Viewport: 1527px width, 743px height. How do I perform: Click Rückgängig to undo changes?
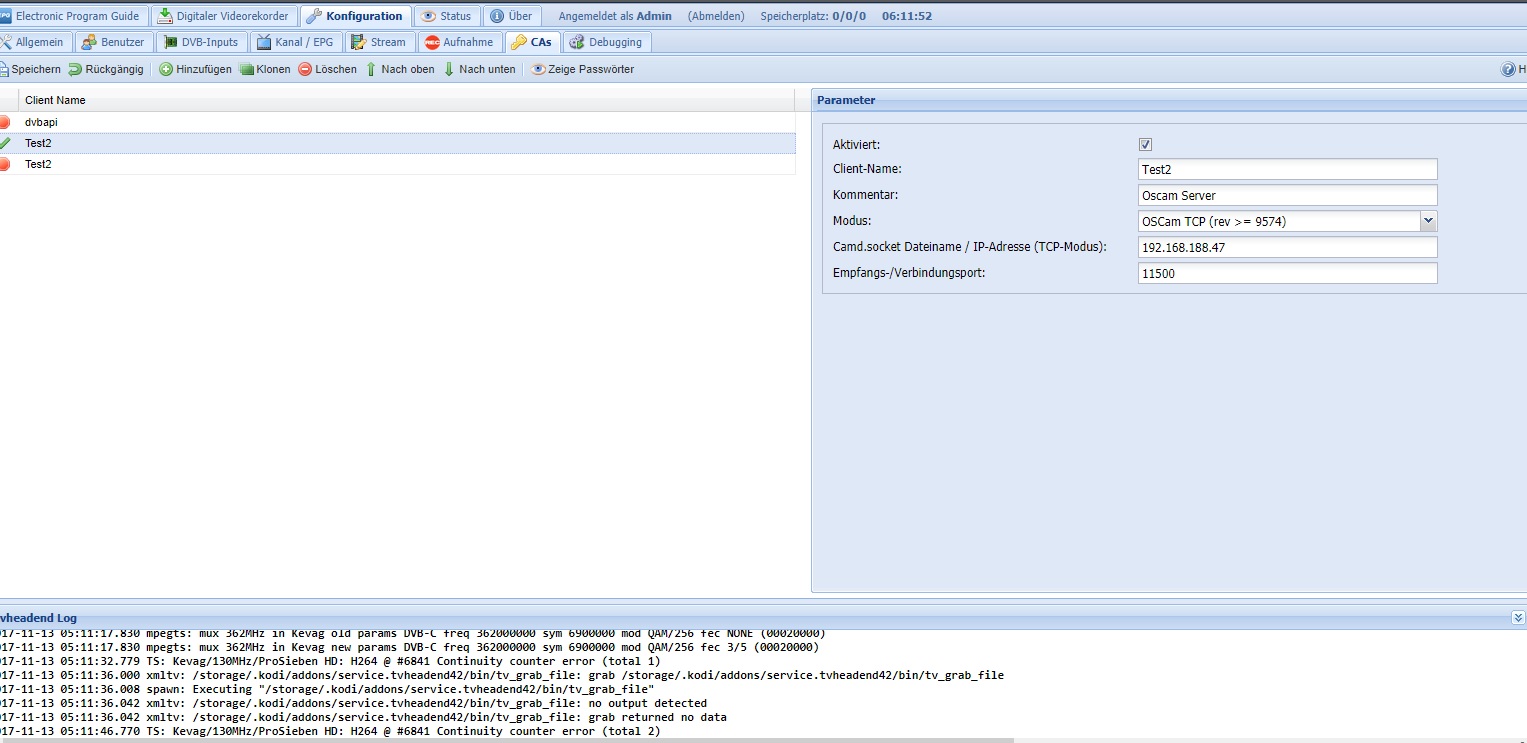106,69
